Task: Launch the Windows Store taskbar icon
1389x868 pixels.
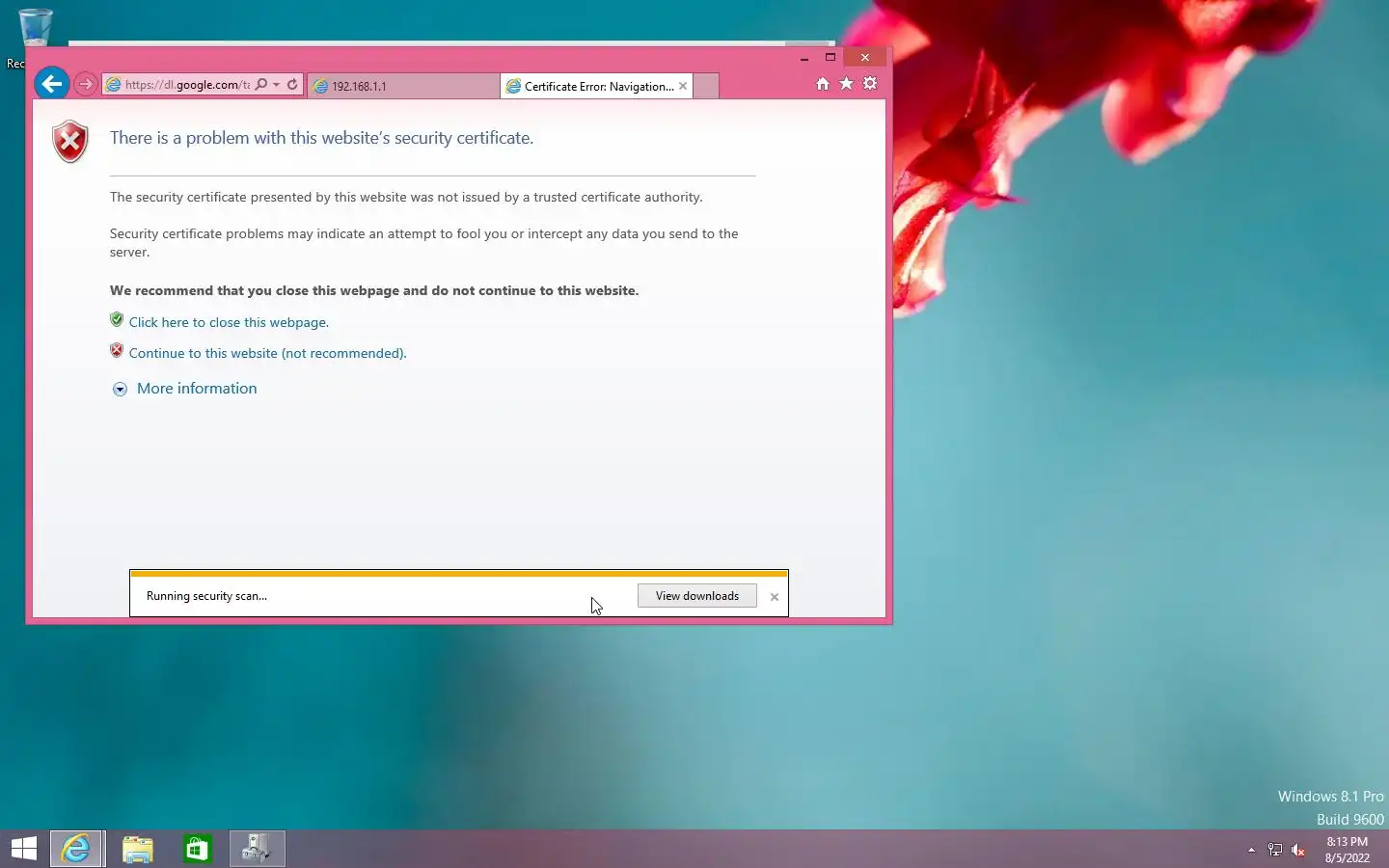Action: click(x=197, y=849)
